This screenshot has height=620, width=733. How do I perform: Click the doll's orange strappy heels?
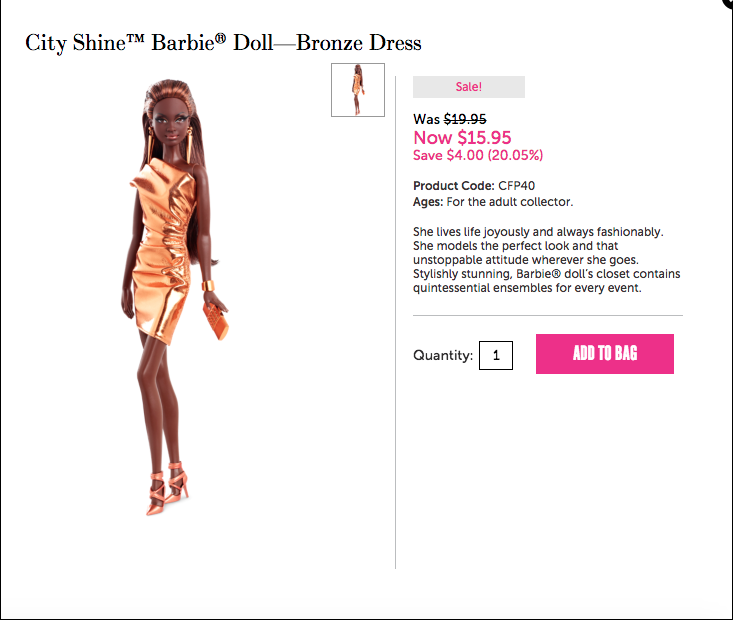click(x=167, y=489)
